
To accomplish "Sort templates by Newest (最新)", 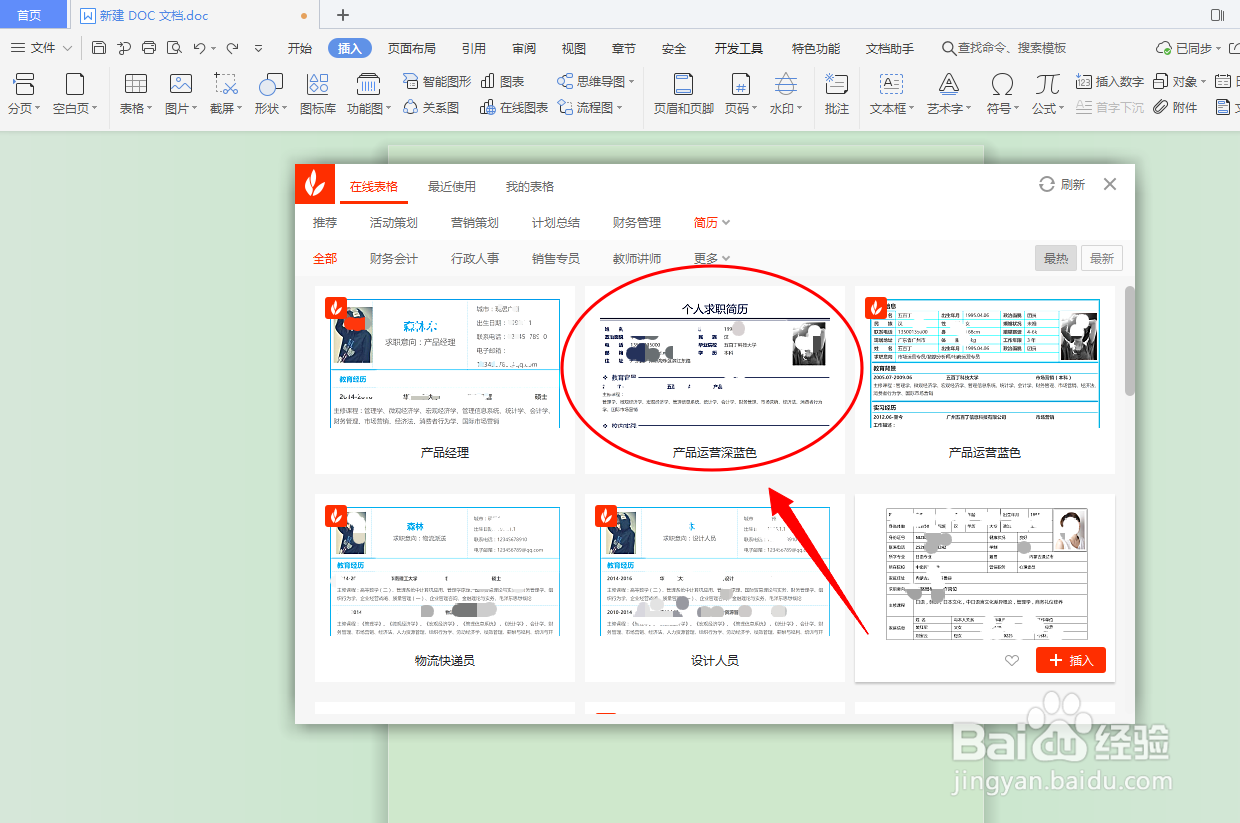I will 1102,258.
